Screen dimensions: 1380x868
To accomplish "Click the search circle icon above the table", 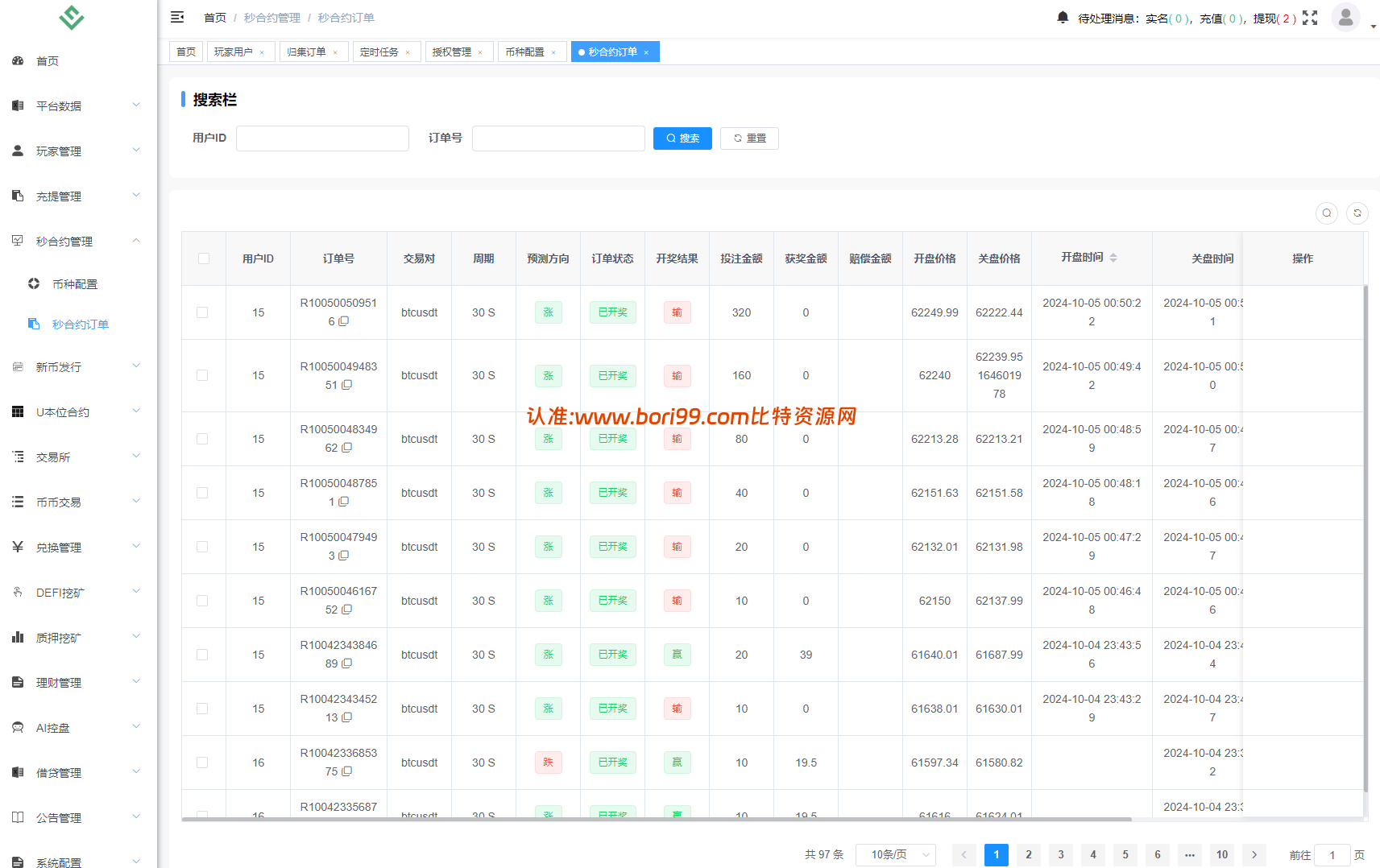I will click(1327, 213).
